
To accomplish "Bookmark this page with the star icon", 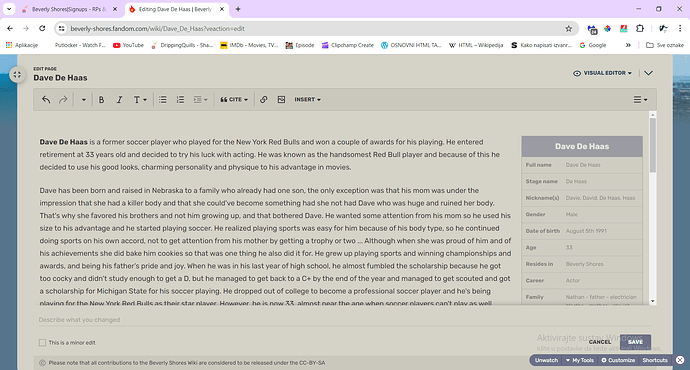I will coord(569,29).
